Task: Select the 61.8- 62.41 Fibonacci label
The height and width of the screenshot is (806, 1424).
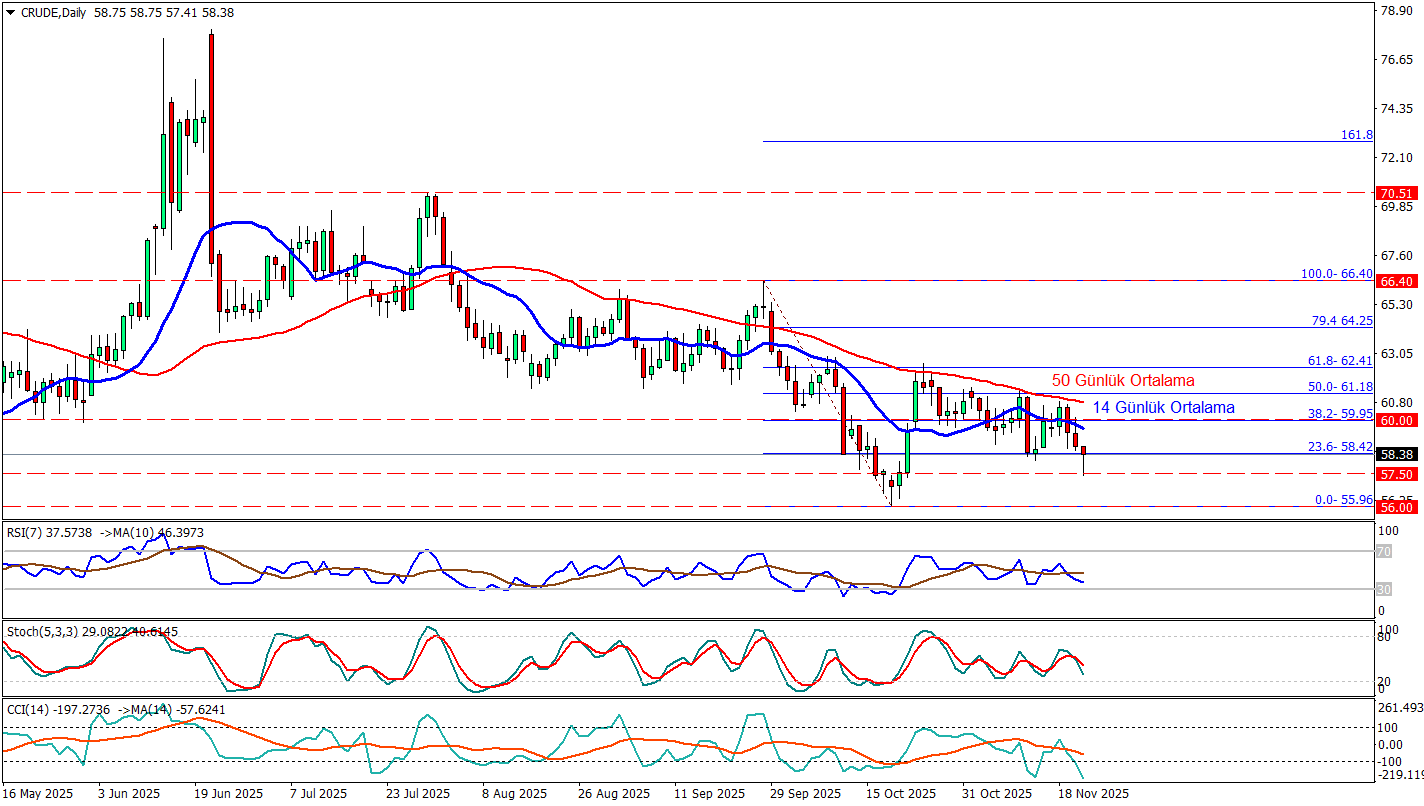Action: [1341, 359]
